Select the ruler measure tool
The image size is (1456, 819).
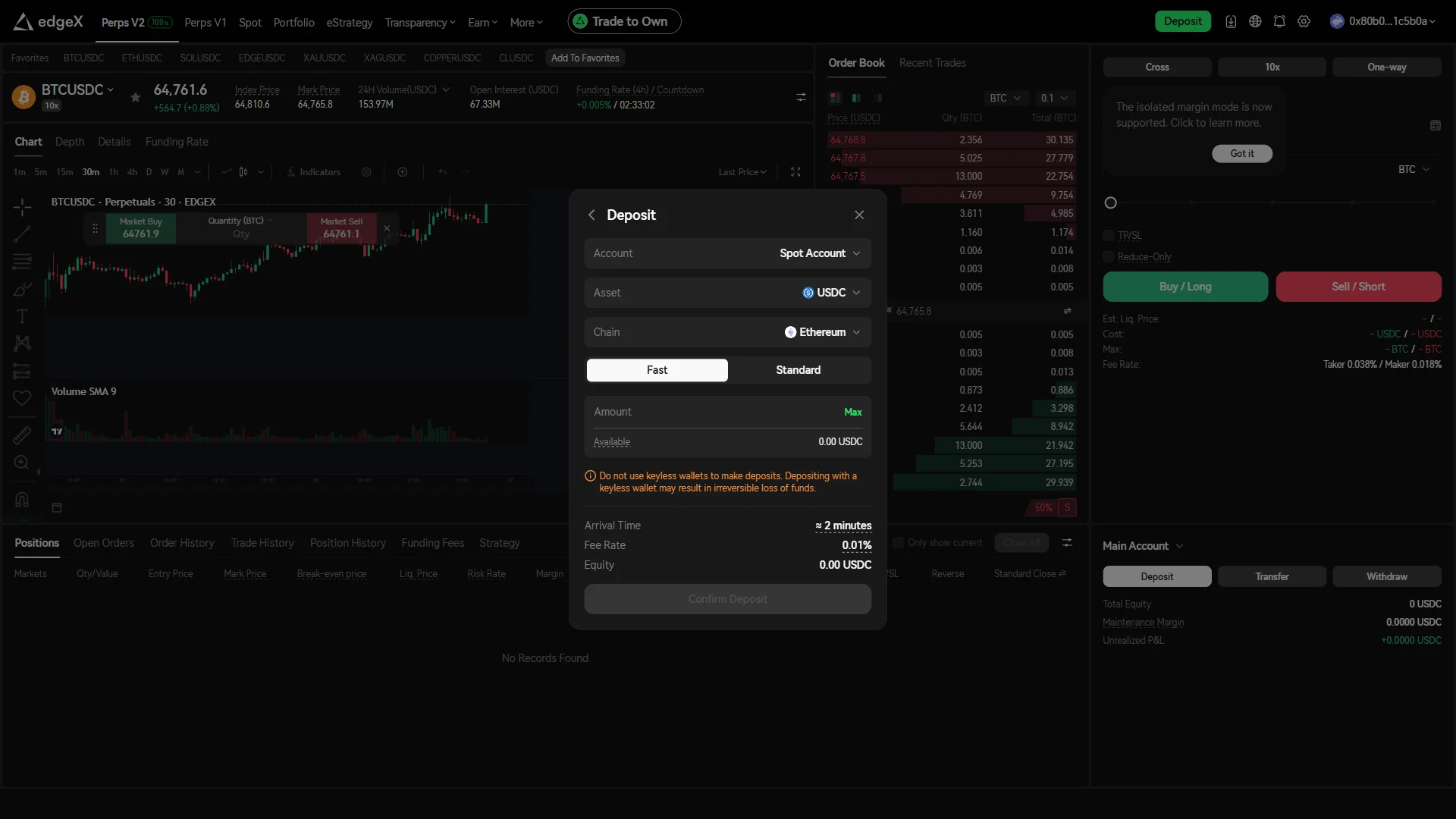click(x=22, y=435)
